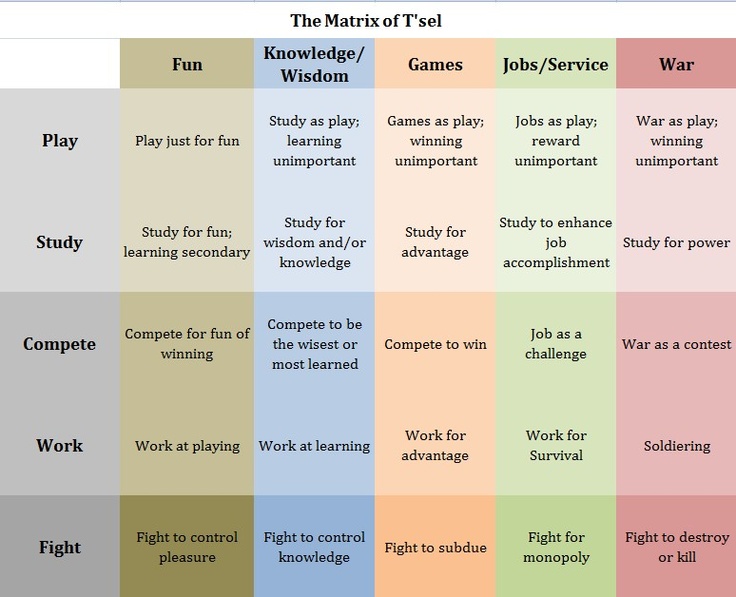
Task: Click the 'Compete to win' cell
Action: (x=435, y=344)
